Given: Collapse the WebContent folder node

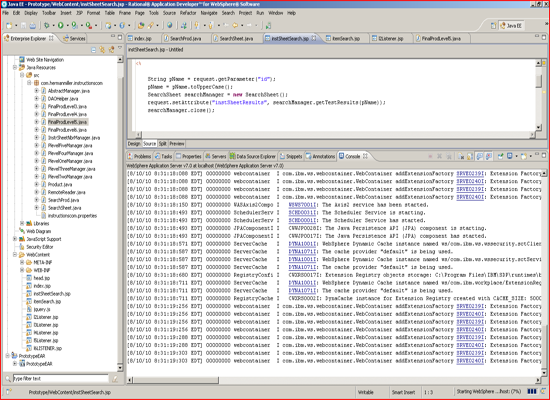Looking at the screenshot, I should click(15, 254).
